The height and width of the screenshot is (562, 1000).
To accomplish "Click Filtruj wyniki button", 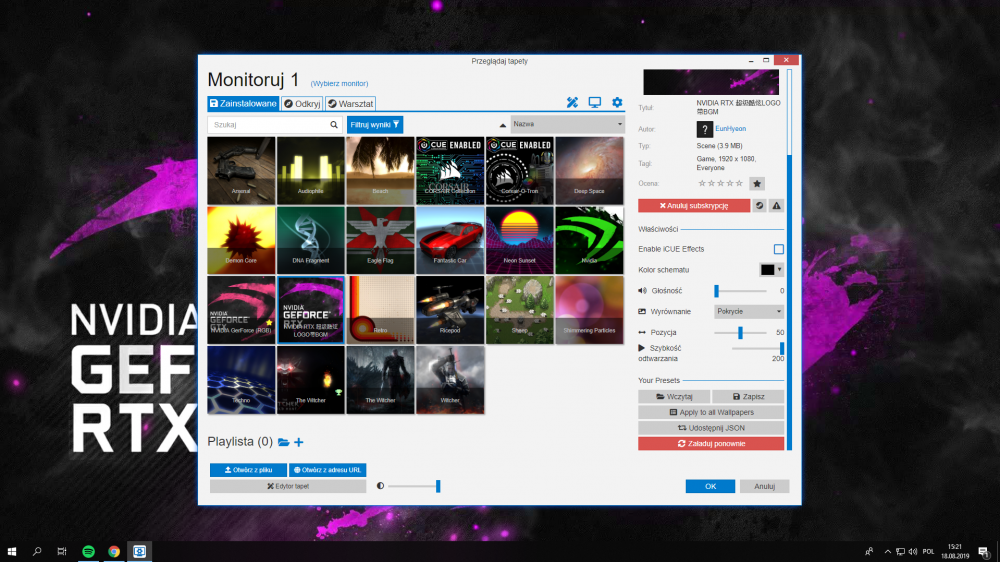I will coord(375,125).
